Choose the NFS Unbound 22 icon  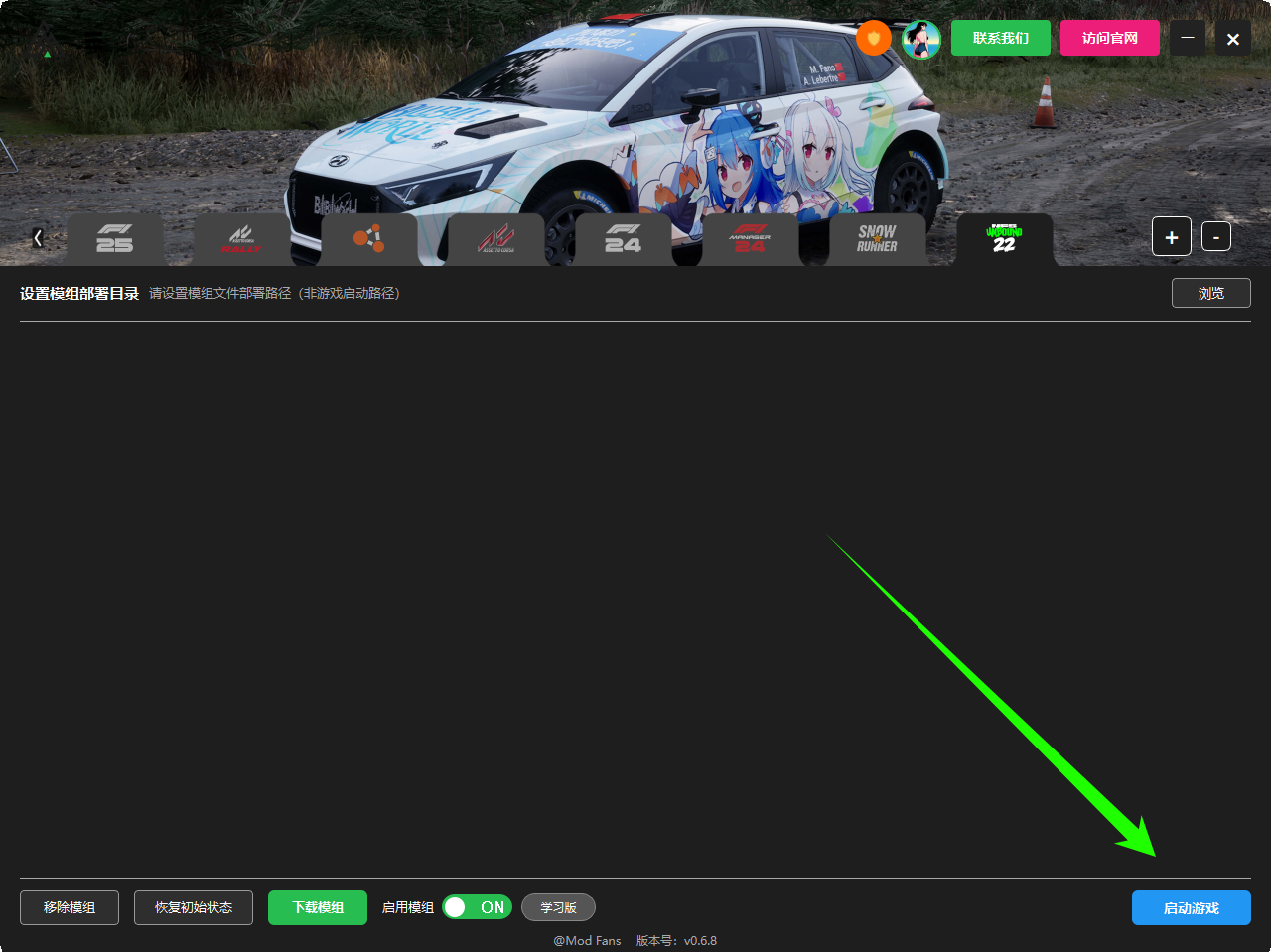coord(1005,239)
